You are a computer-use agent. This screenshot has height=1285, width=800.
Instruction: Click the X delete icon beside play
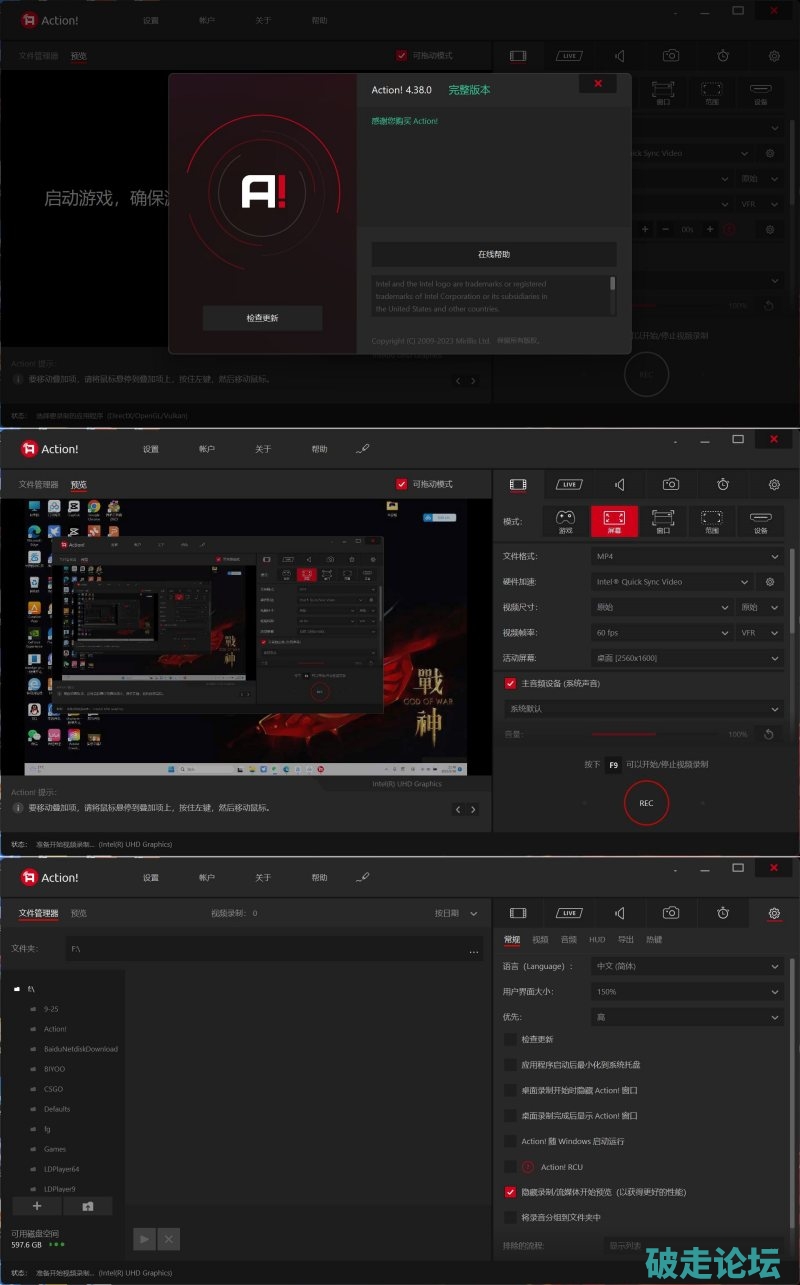click(x=169, y=1239)
